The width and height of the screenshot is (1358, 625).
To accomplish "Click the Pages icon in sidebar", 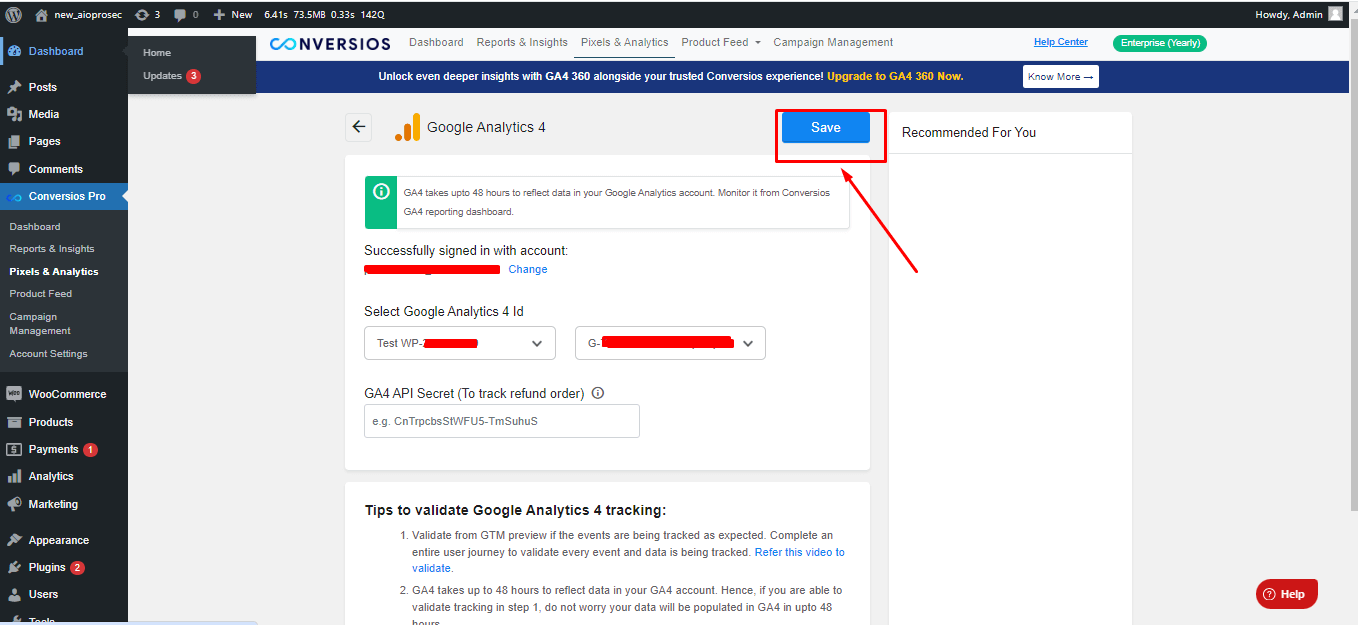I will point(14,141).
